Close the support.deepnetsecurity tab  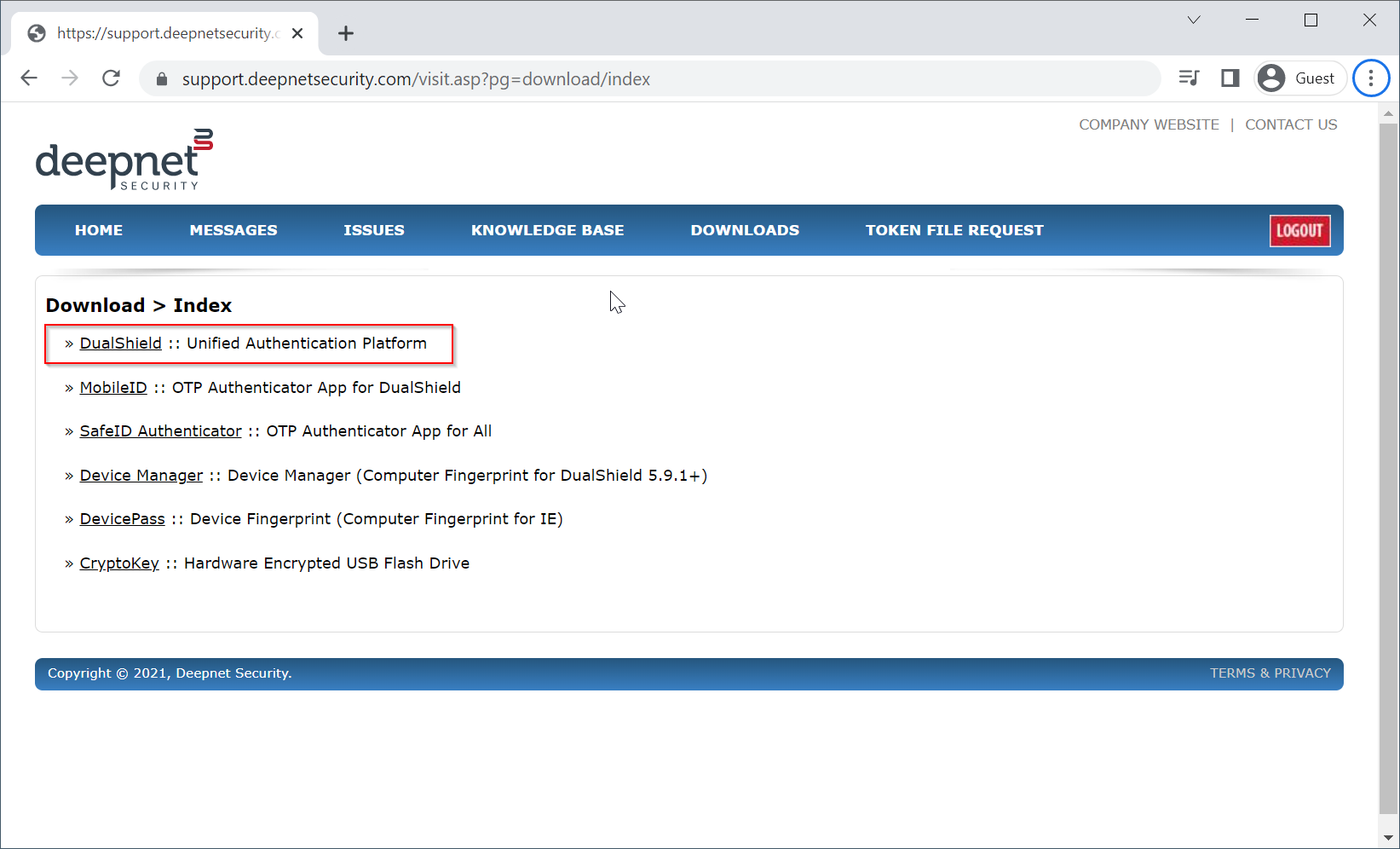[297, 33]
